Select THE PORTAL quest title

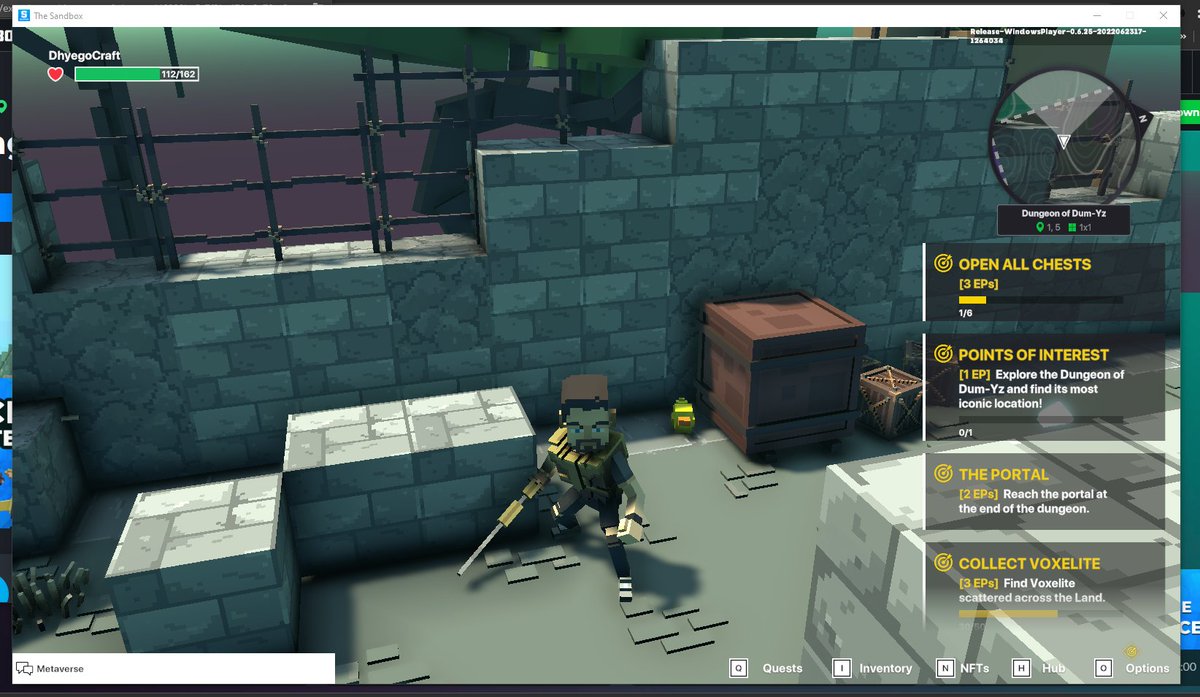tap(1004, 475)
